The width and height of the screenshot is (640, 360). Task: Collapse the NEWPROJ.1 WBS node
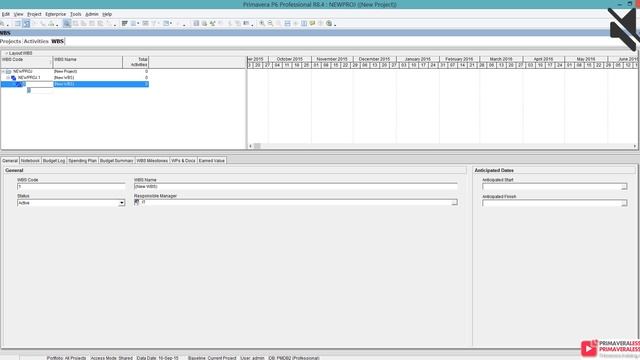coord(8,78)
